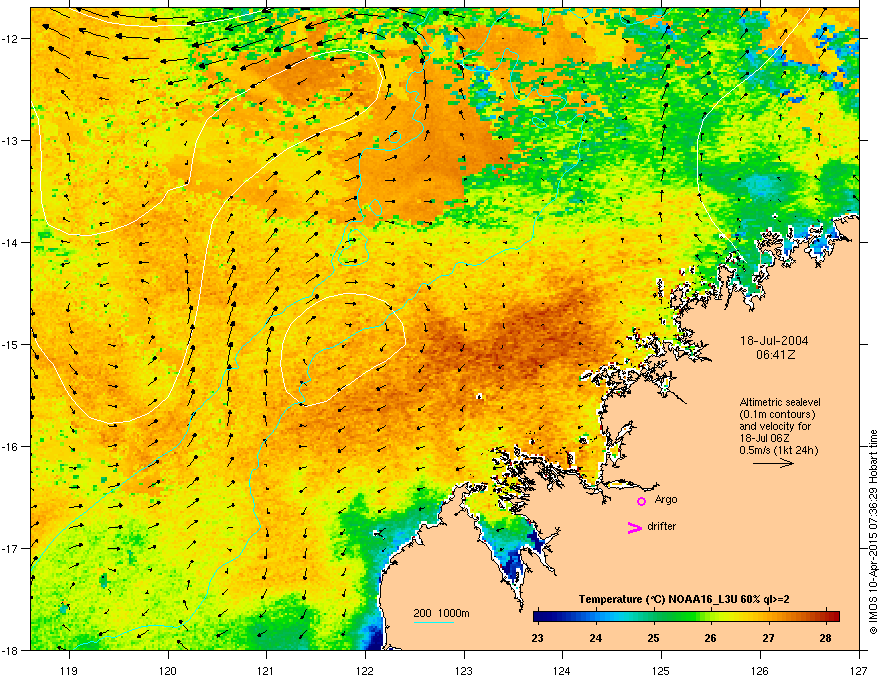Click the 'drifter' legend label

[x=662, y=526]
